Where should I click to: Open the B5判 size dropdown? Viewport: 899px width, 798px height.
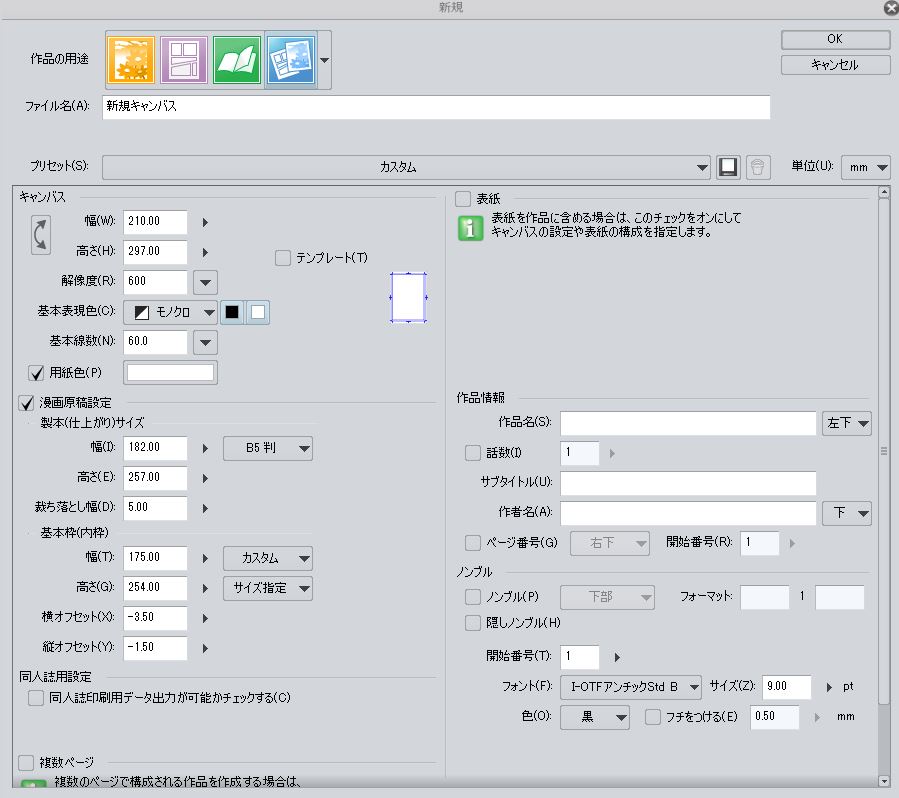pyautogui.click(x=267, y=449)
